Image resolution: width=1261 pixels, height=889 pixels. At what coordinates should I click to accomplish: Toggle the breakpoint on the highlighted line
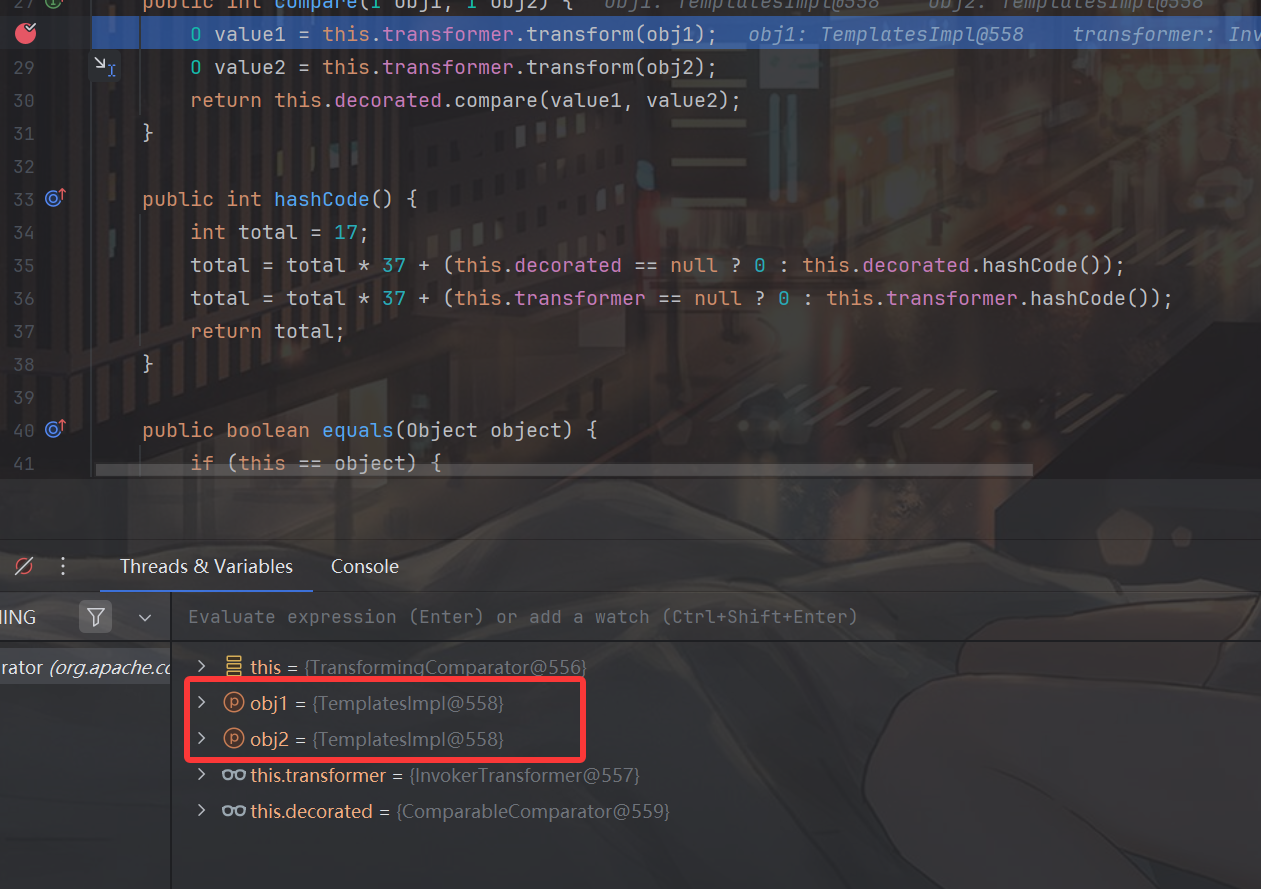[x=25, y=34]
